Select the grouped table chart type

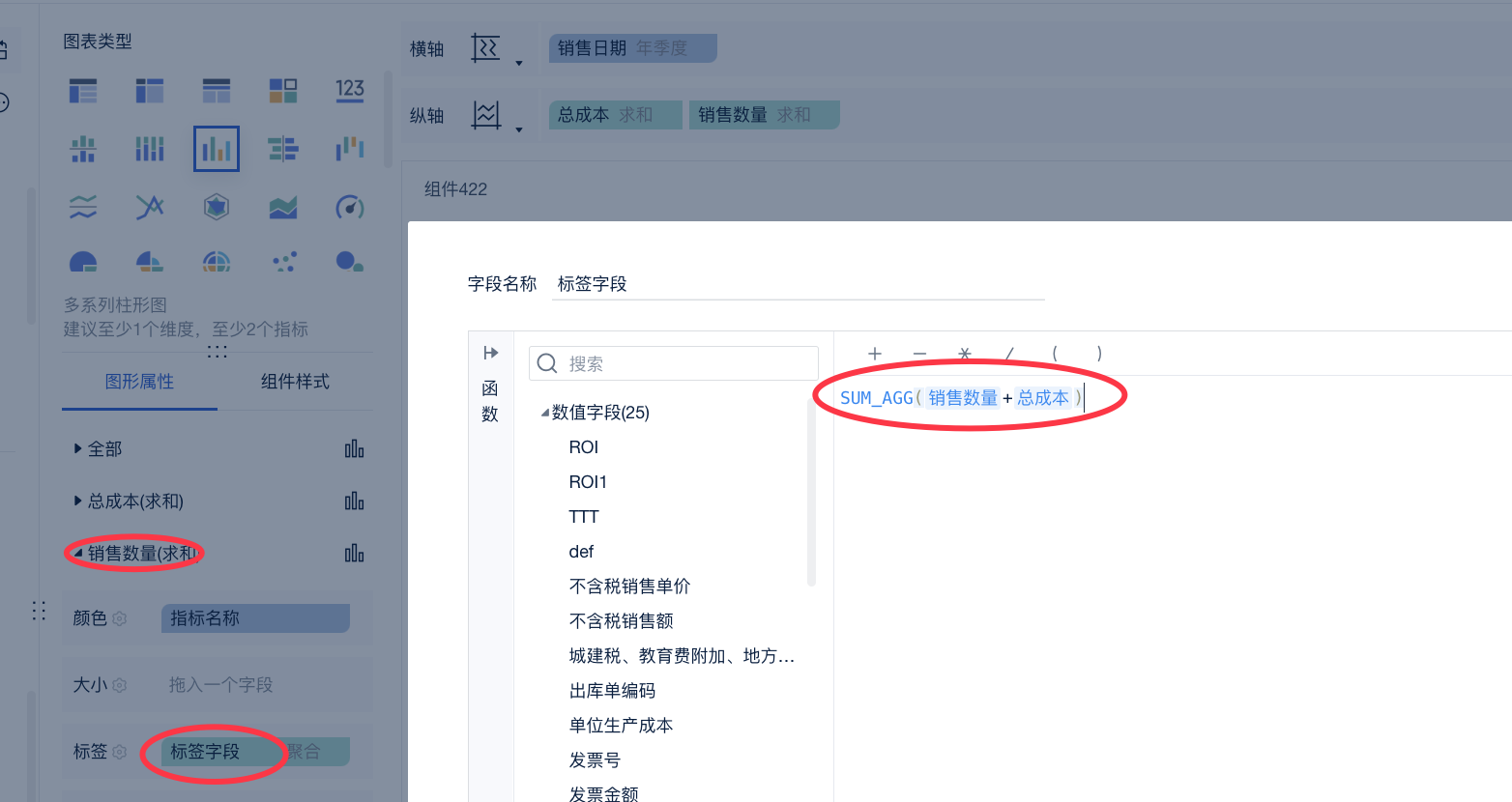83,92
